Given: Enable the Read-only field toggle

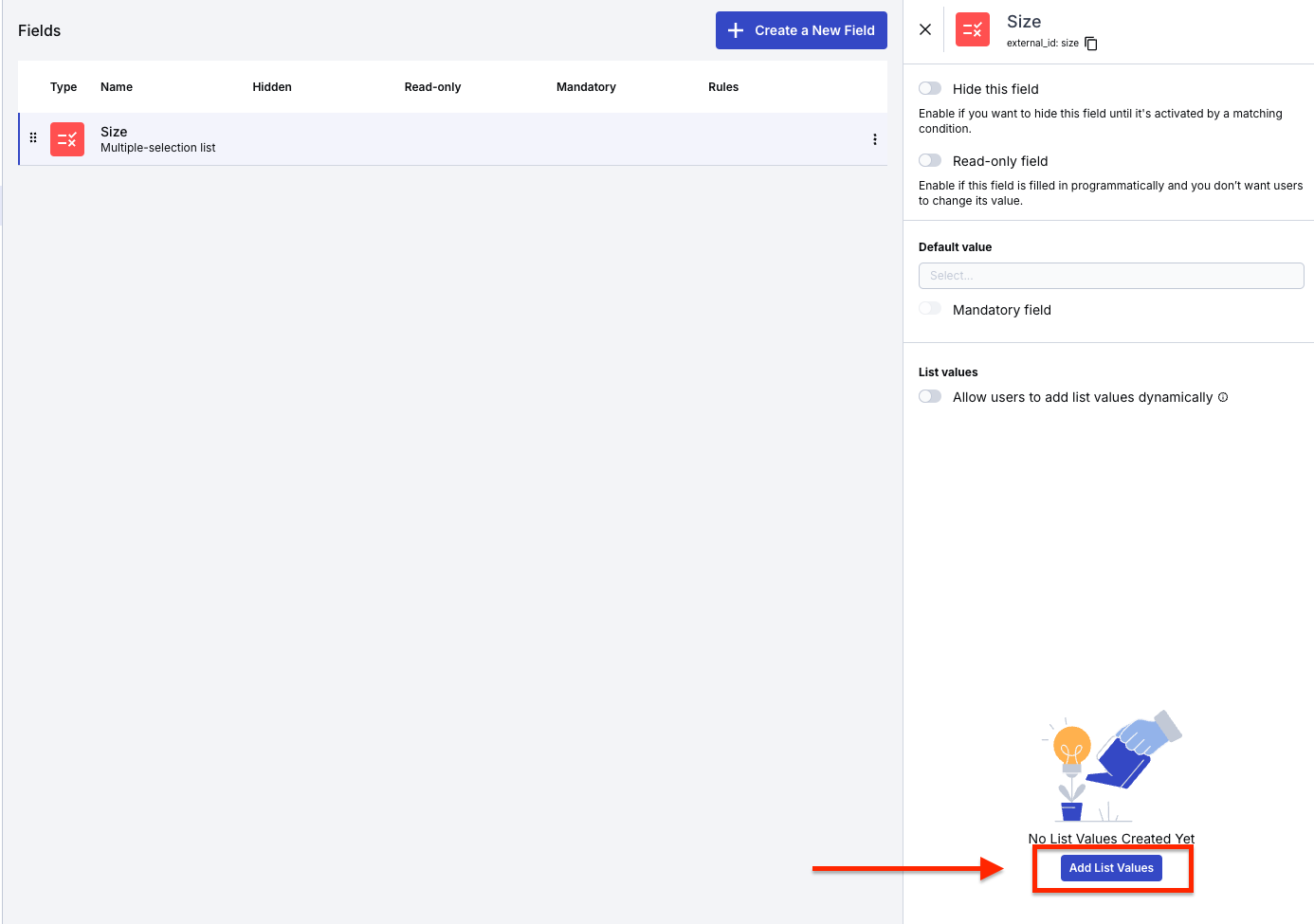Looking at the screenshot, I should [930, 159].
